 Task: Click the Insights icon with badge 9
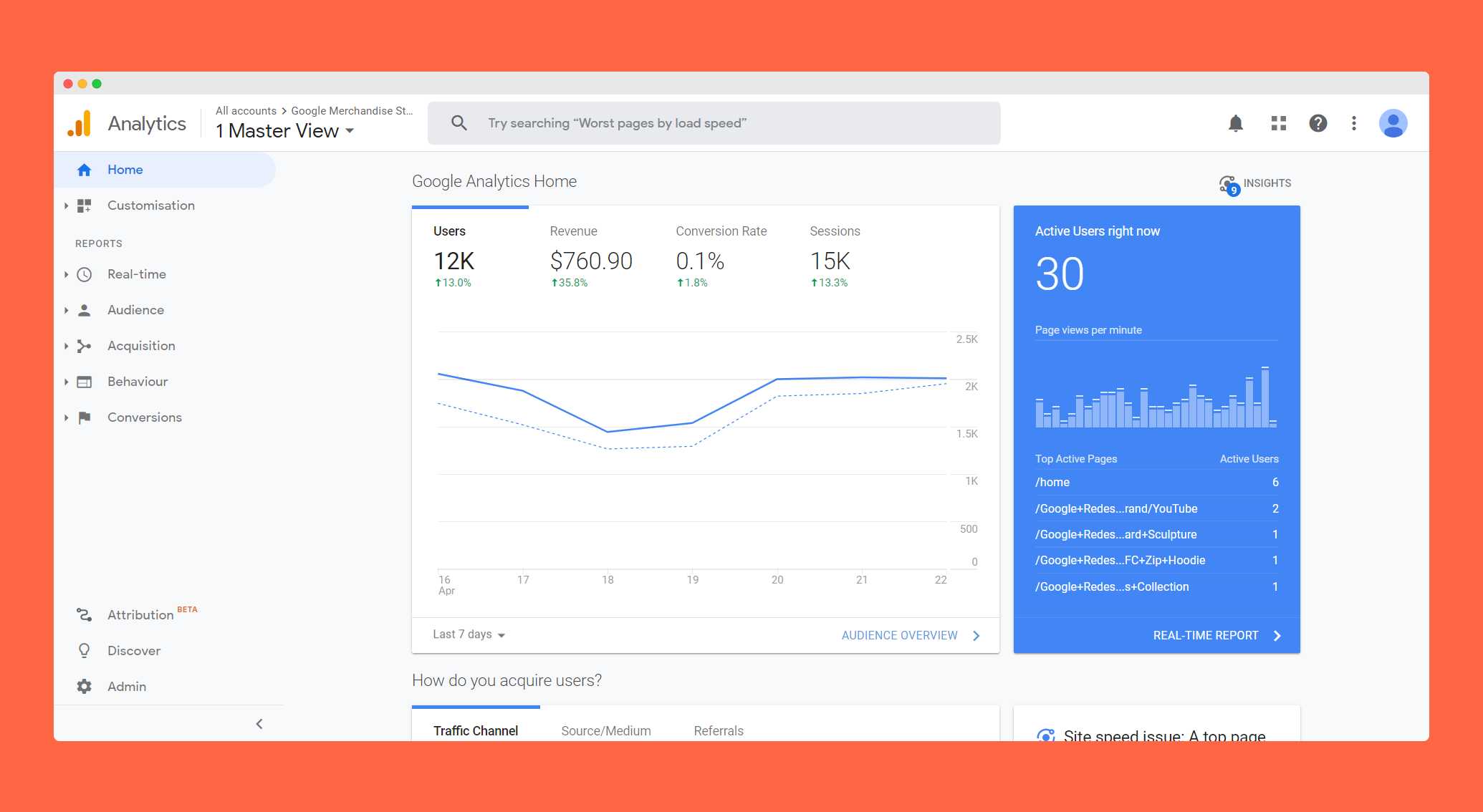tap(1229, 185)
